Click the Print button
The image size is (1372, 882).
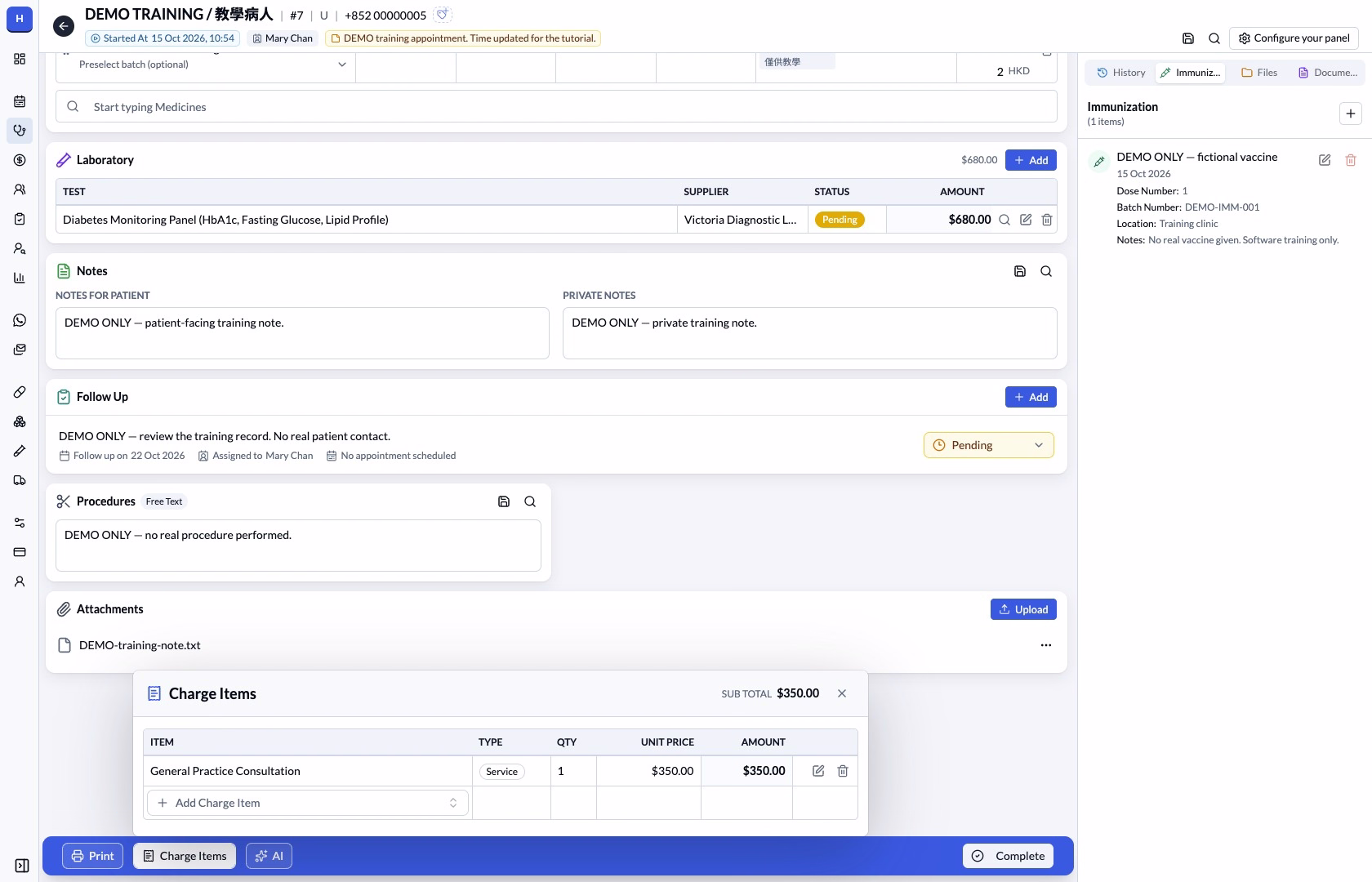[92, 856]
